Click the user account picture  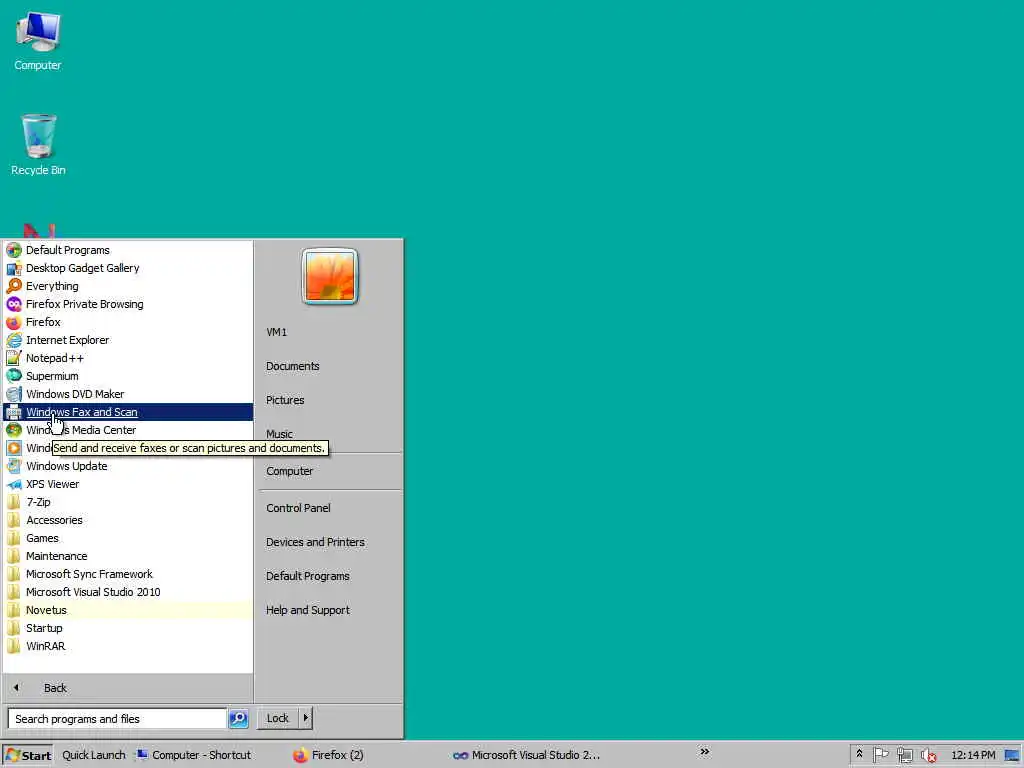(330, 276)
